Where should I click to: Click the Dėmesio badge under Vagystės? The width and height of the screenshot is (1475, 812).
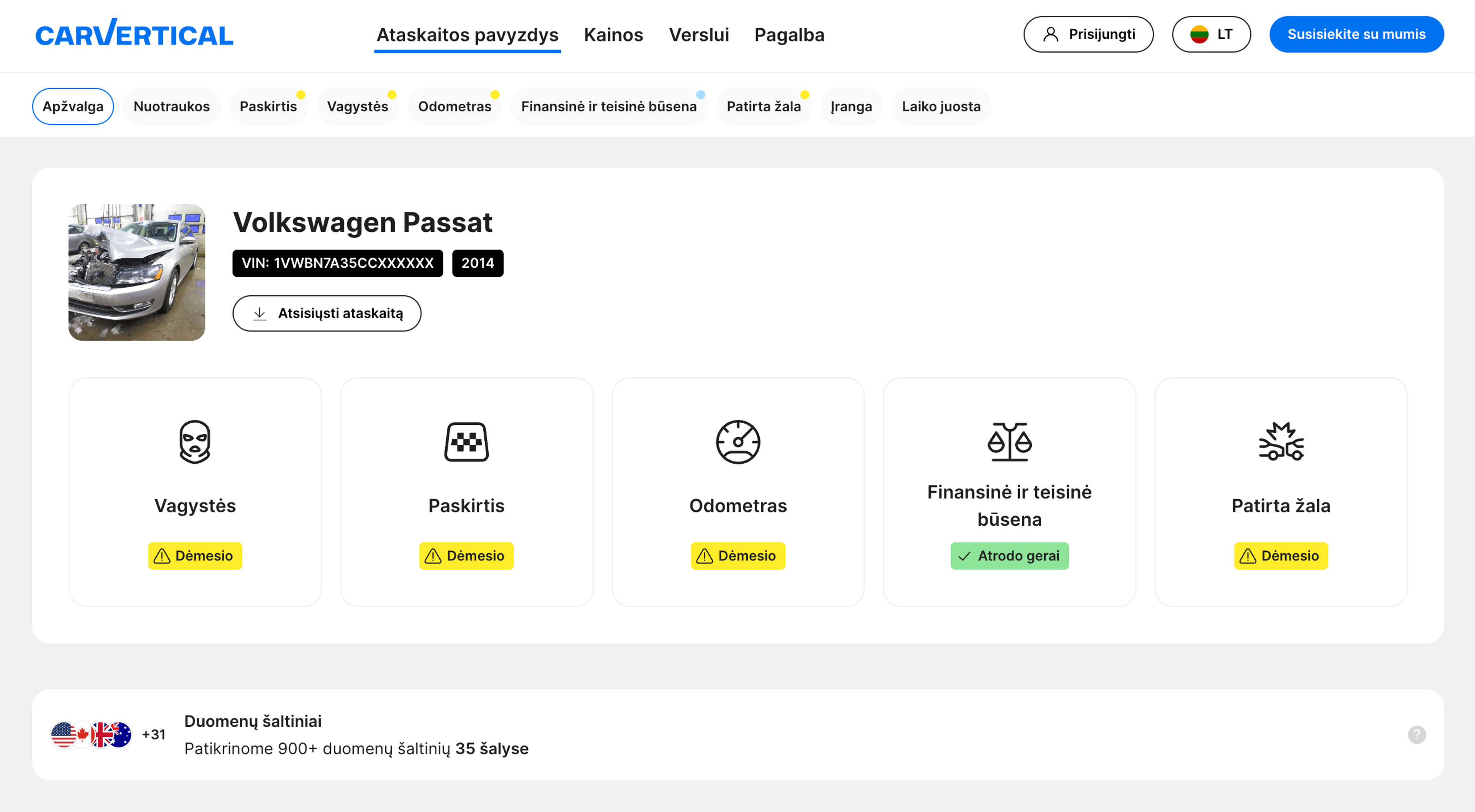[195, 555]
